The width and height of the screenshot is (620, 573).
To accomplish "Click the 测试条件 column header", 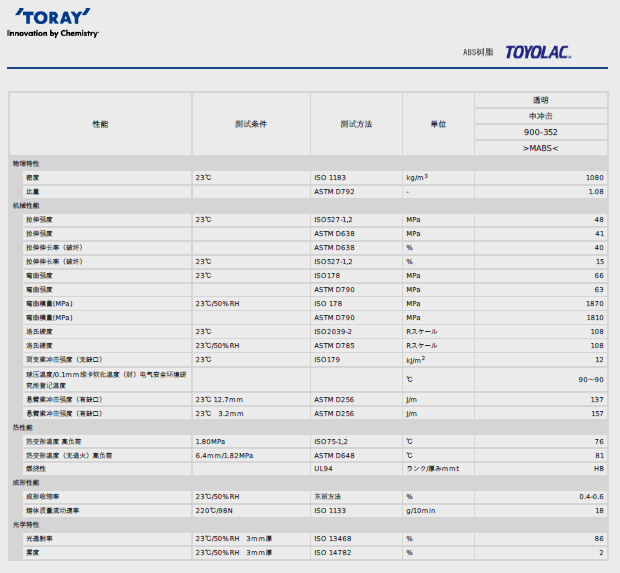I will point(250,124).
